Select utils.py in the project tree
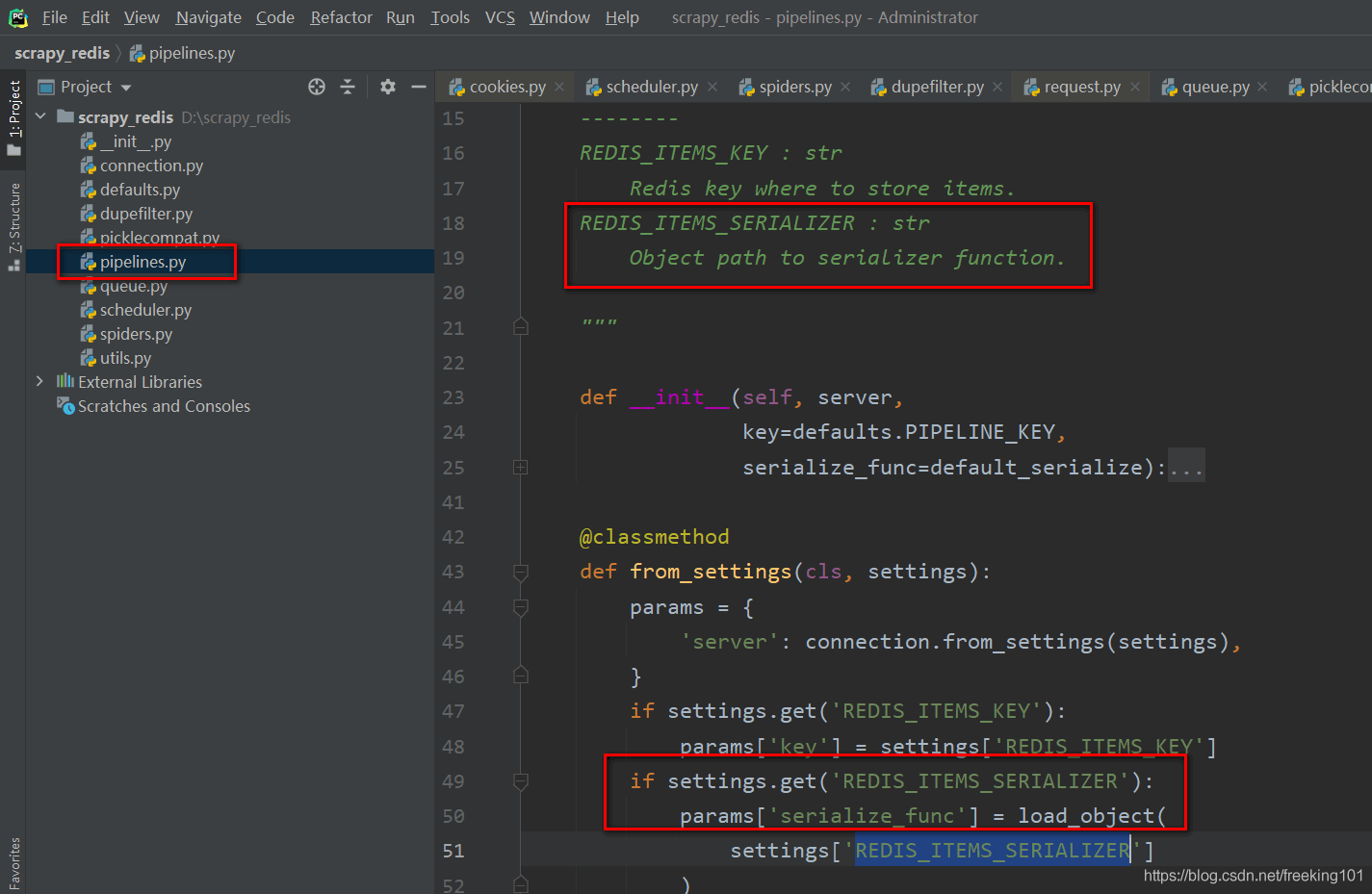This screenshot has width=1372, height=894. 125,358
